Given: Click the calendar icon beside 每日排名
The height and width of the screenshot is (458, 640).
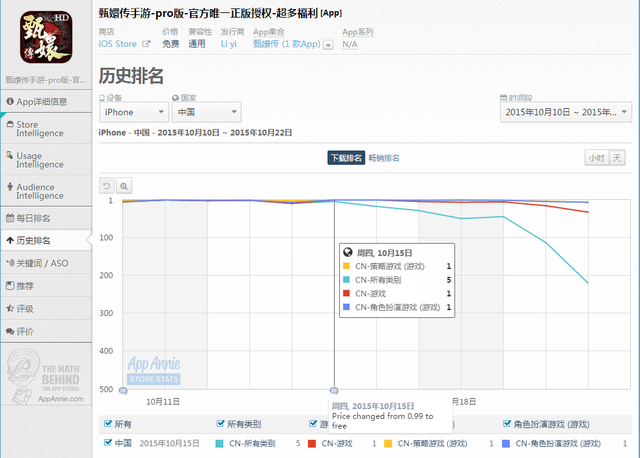Looking at the screenshot, I should [10, 218].
